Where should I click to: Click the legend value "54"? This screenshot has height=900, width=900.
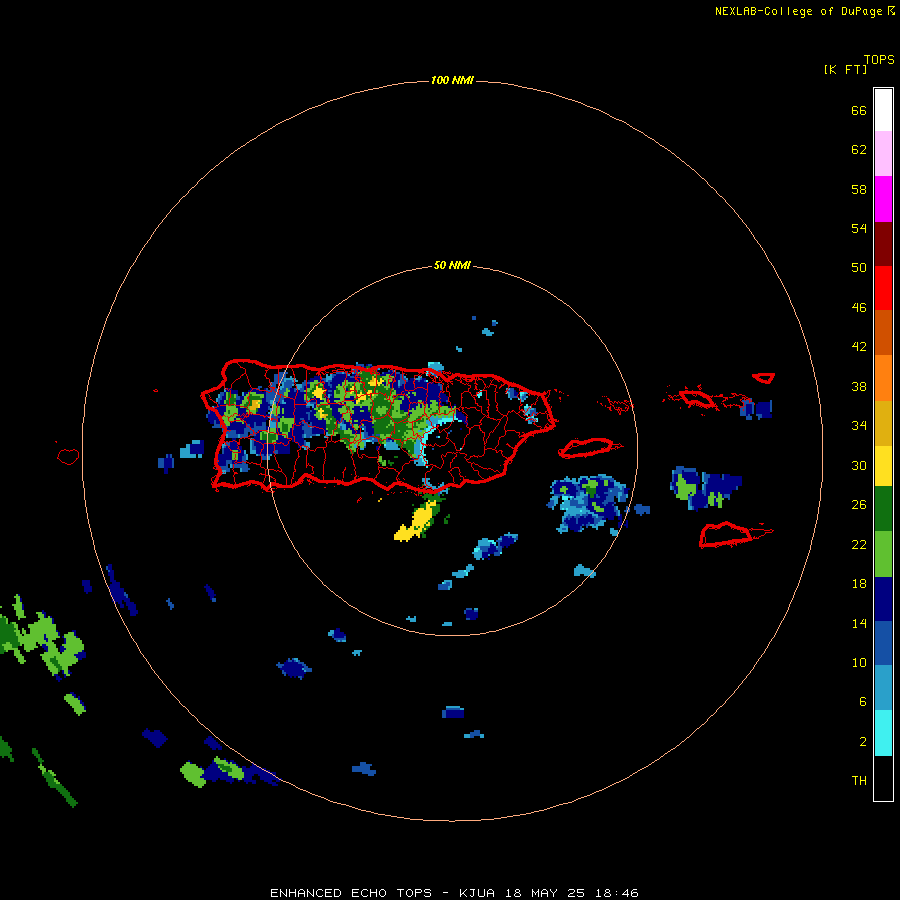click(x=859, y=228)
